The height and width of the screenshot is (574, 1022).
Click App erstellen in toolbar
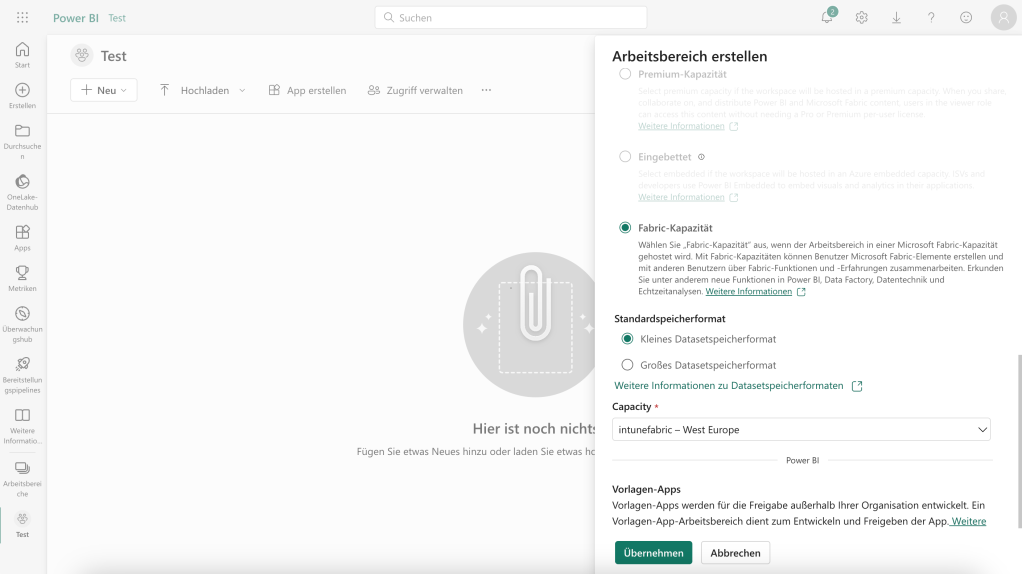coord(307,90)
